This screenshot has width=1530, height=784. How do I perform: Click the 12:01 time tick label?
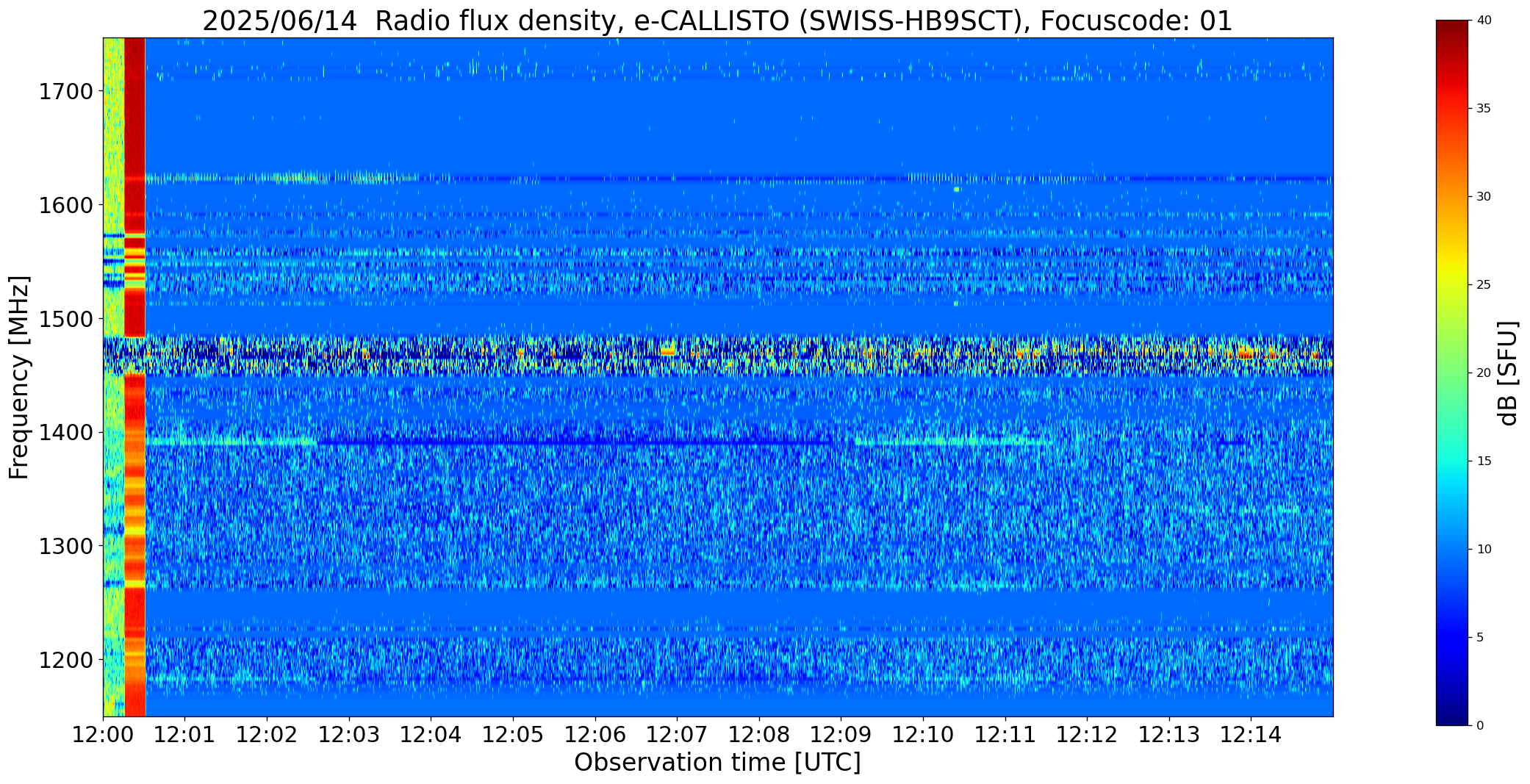(185, 735)
